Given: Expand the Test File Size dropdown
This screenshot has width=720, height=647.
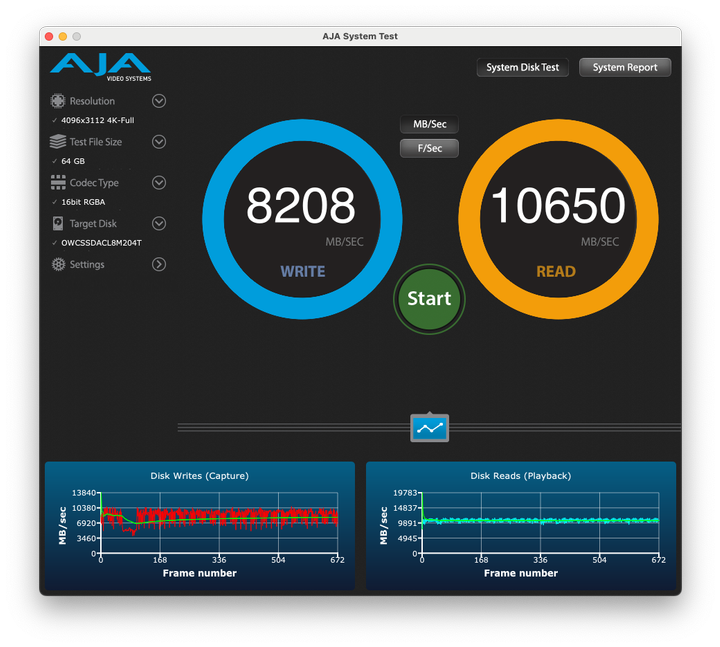Looking at the screenshot, I should tap(159, 142).
